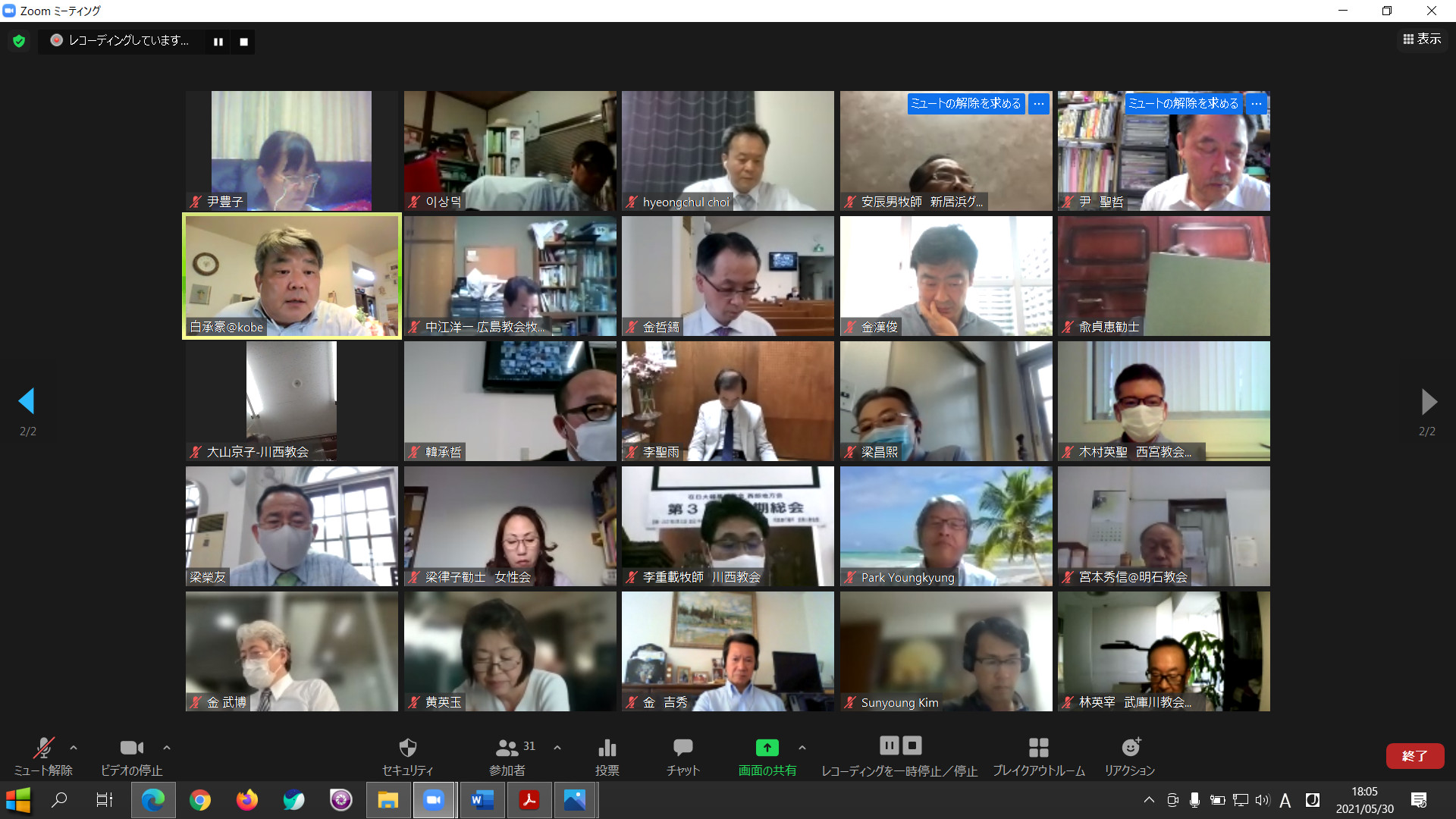Expand audio options arrow beside microphone
The height and width of the screenshot is (819, 1456).
click(74, 748)
